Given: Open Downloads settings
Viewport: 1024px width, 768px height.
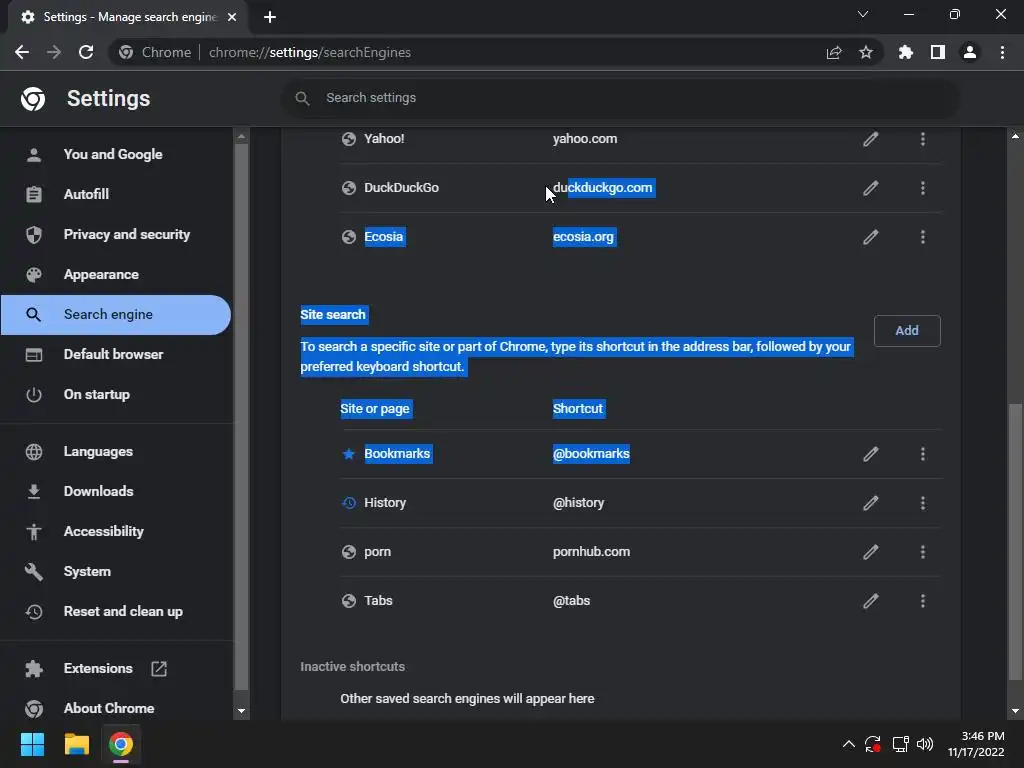Looking at the screenshot, I should (x=115, y=492).
